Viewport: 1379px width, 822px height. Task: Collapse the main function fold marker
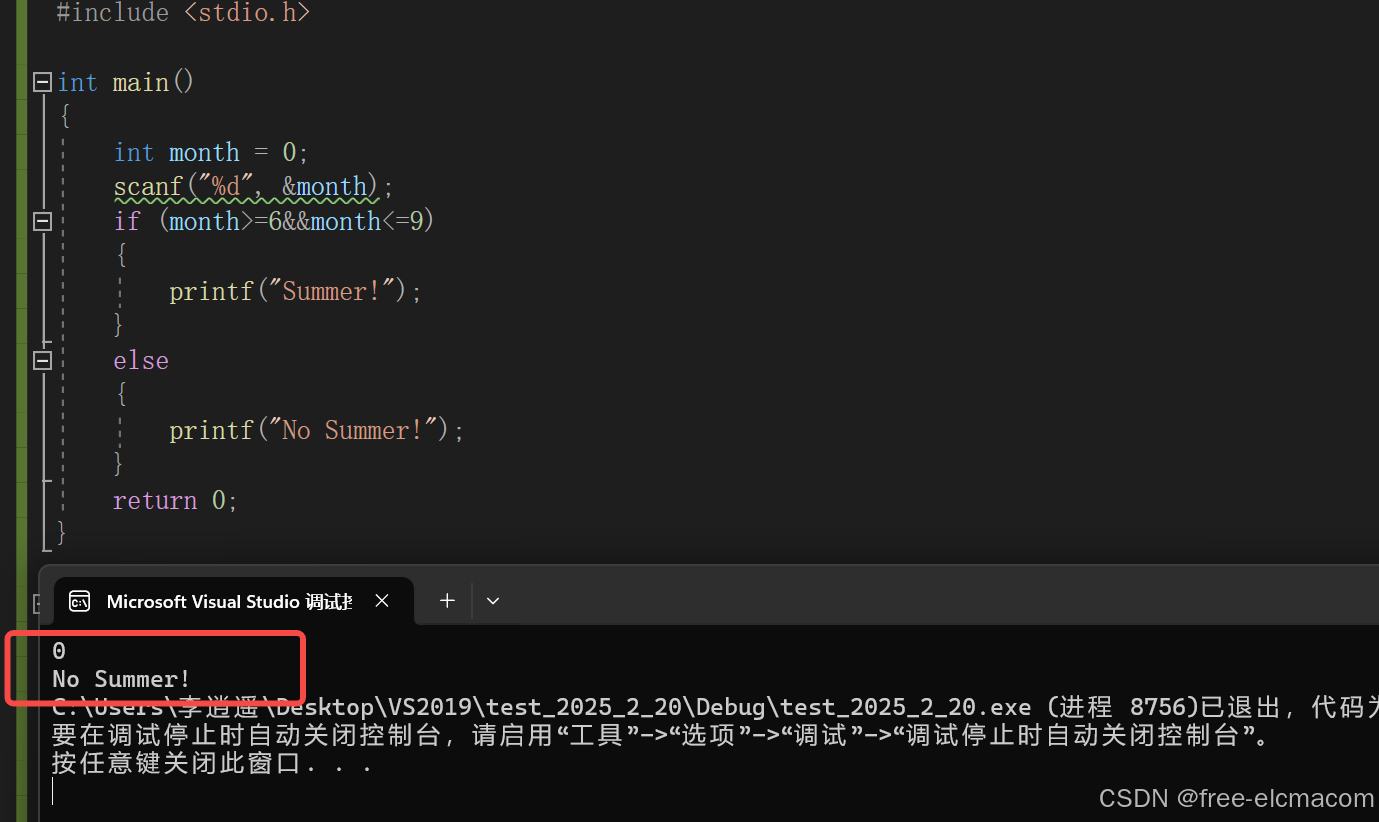click(42, 81)
